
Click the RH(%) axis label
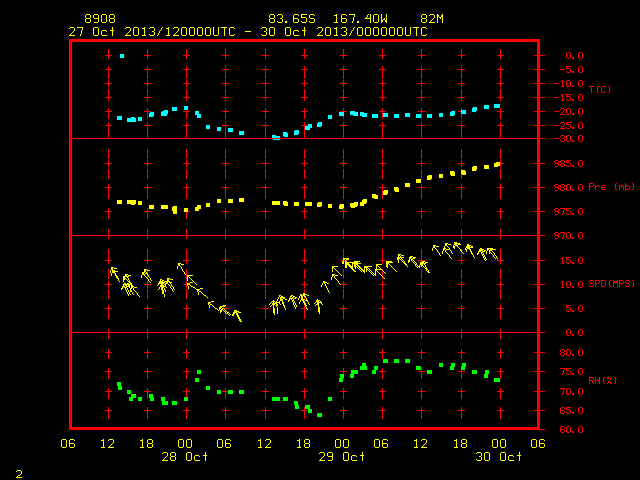point(602,381)
